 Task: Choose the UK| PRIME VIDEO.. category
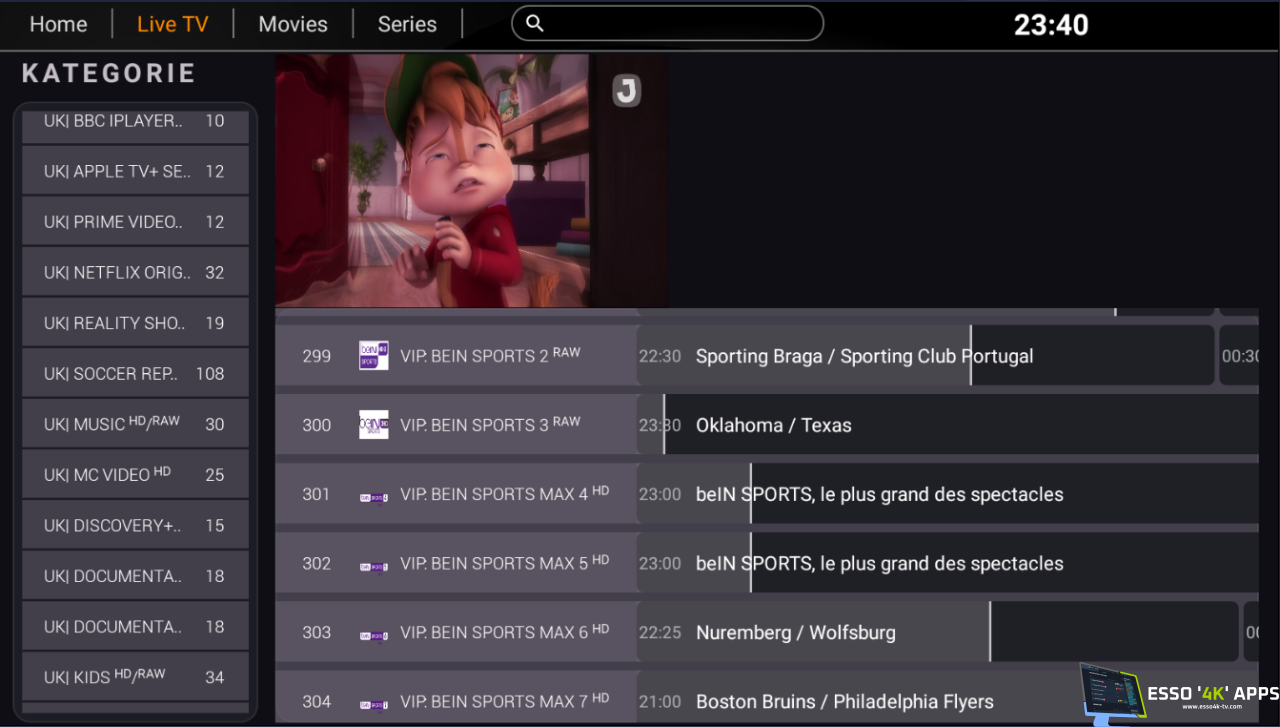tap(135, 222)
